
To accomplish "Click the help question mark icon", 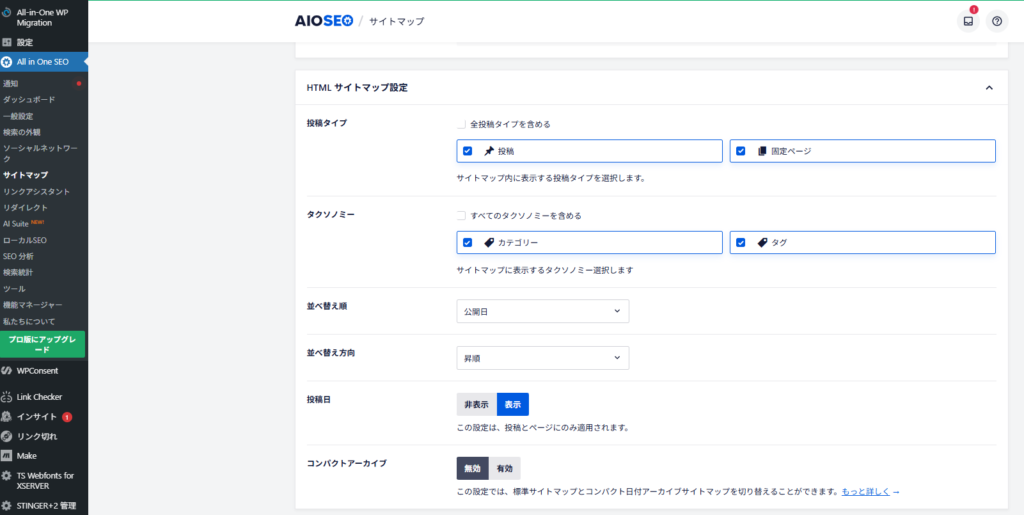I will (x=996, y=21).
